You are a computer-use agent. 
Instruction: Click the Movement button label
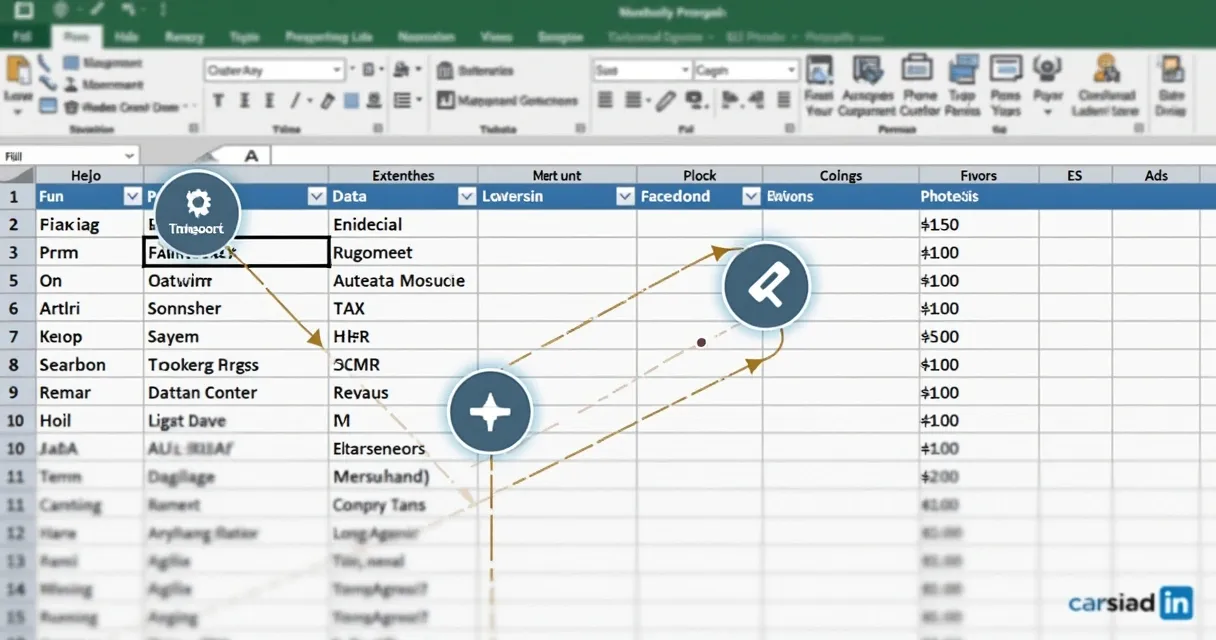(x=113, y=85)
